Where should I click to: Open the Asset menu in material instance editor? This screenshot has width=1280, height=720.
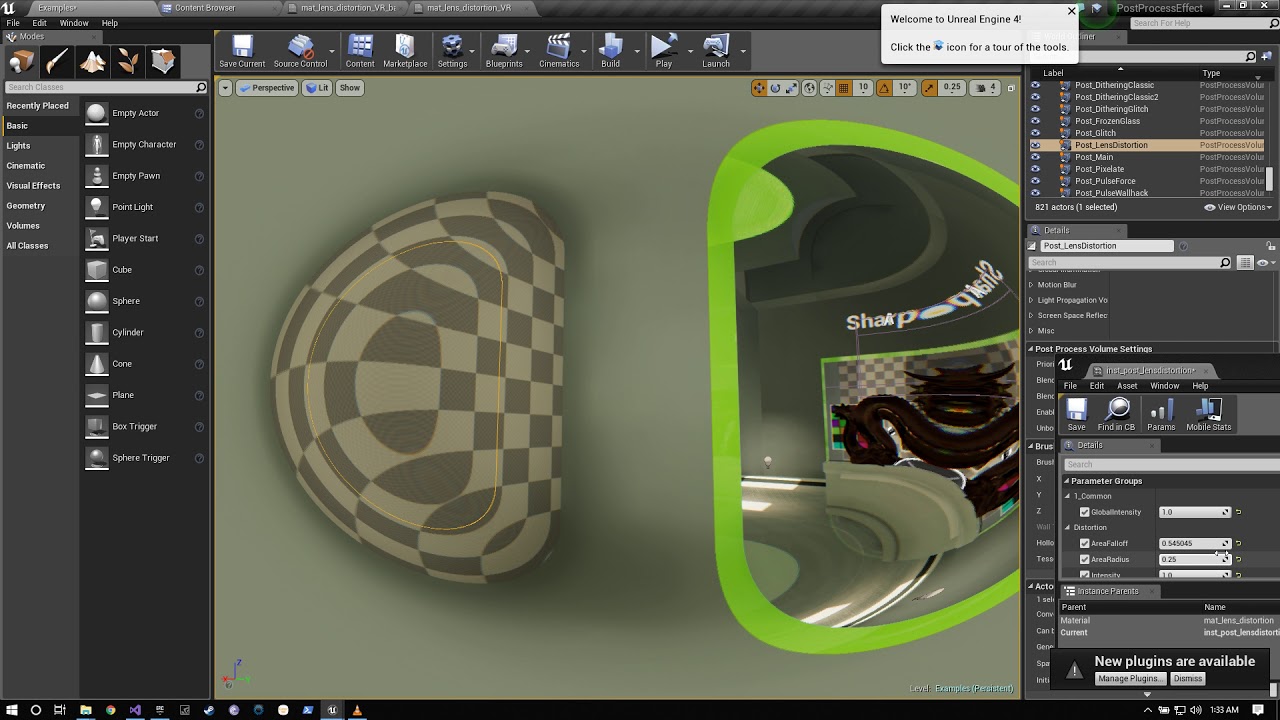click(x=1127, y=386)
